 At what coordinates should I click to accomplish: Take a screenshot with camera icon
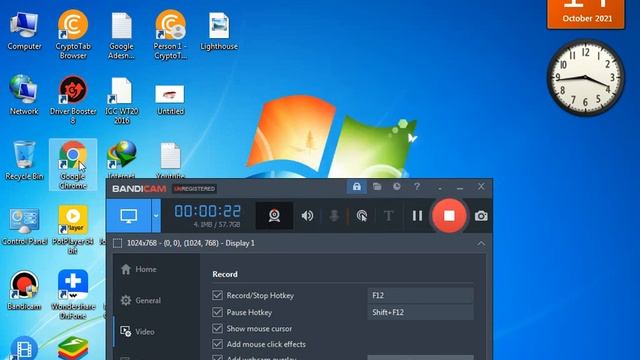(481, 216)
